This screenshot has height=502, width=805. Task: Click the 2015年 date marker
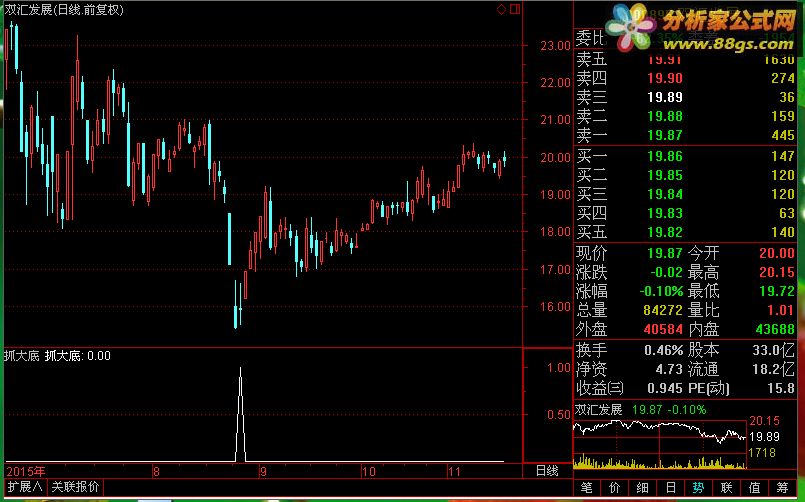pyautogui.click(x=25, y=471)
